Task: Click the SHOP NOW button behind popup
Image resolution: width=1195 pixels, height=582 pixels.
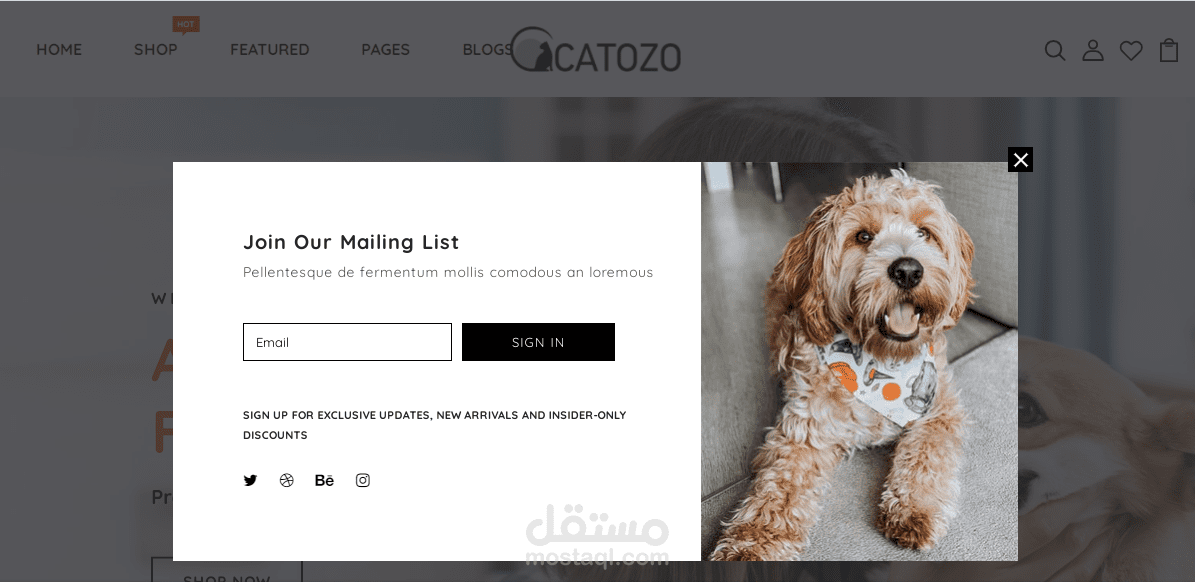Action: pyautogui.click(x=226, y=571)
